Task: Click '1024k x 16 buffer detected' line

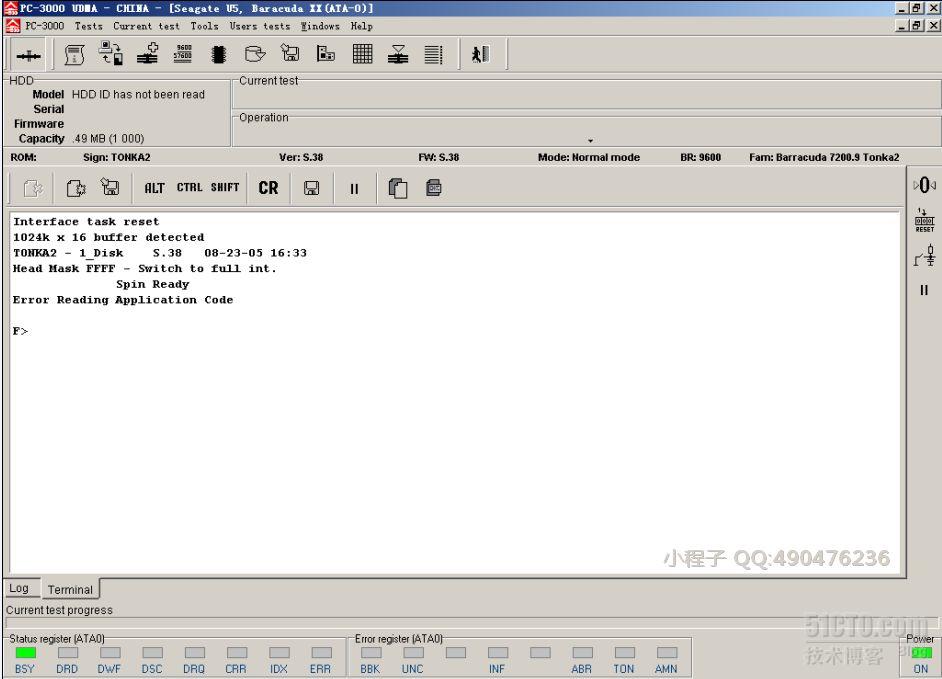Action: tap(109, 237)
